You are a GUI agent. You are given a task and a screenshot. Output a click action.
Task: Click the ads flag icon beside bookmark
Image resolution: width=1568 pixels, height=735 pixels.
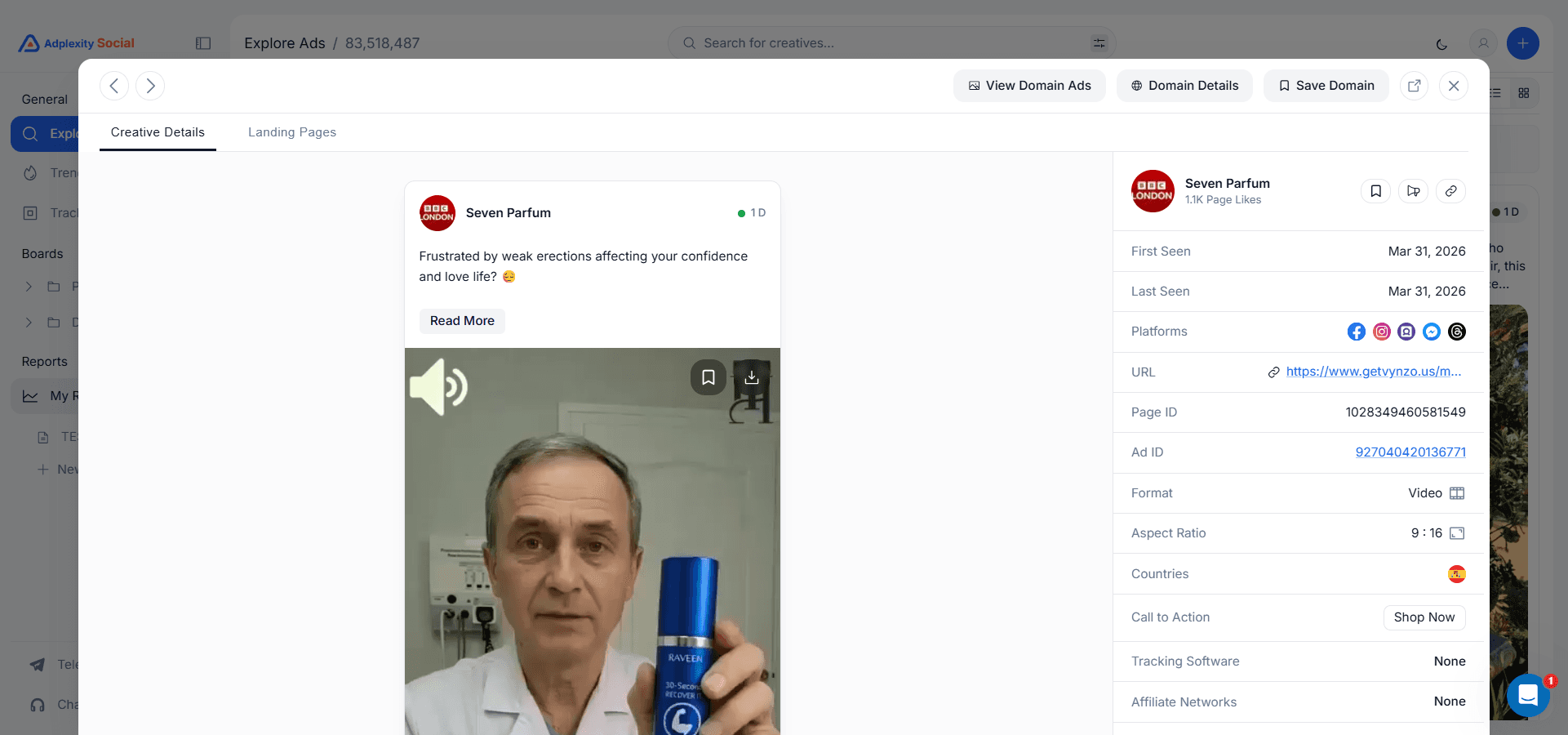coord(1414,191)
